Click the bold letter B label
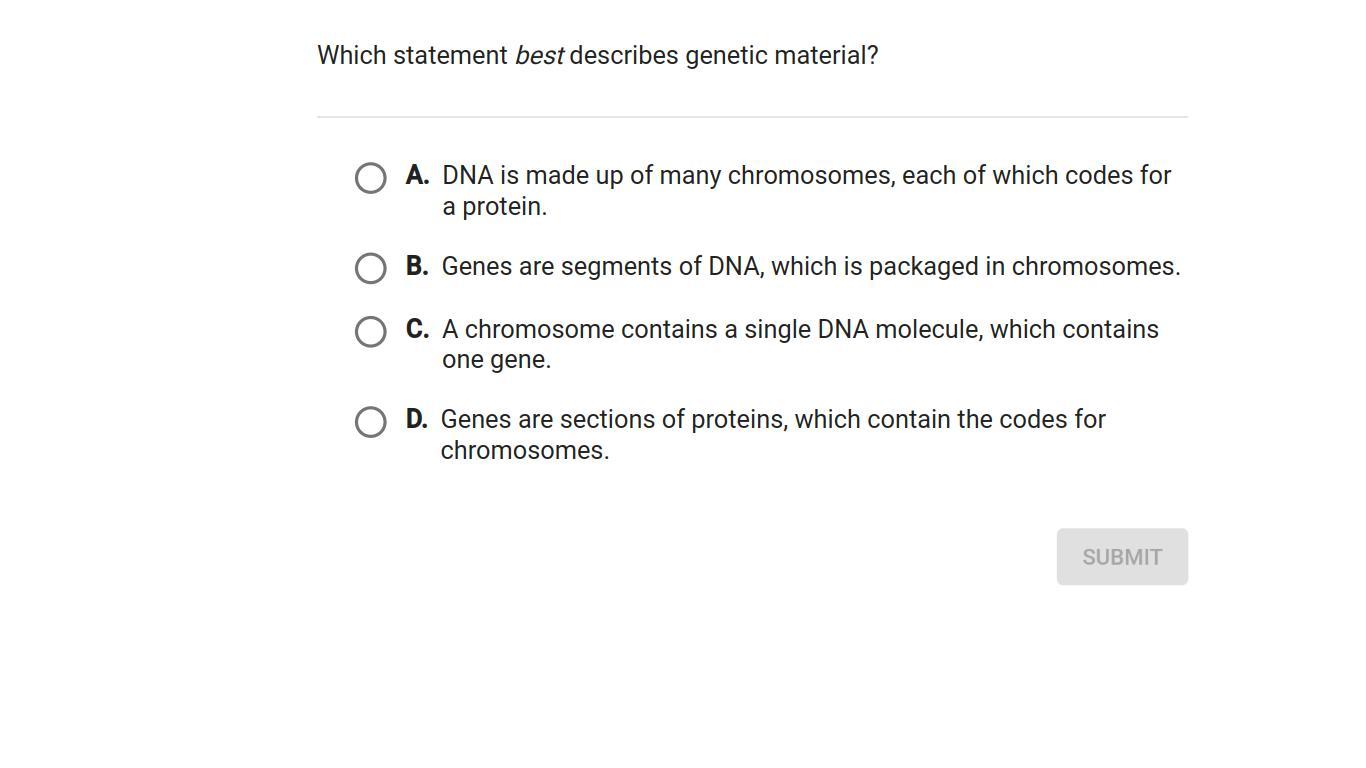Screen dimensions: 1366x768 pyautogui.click(x=417, y=266)
